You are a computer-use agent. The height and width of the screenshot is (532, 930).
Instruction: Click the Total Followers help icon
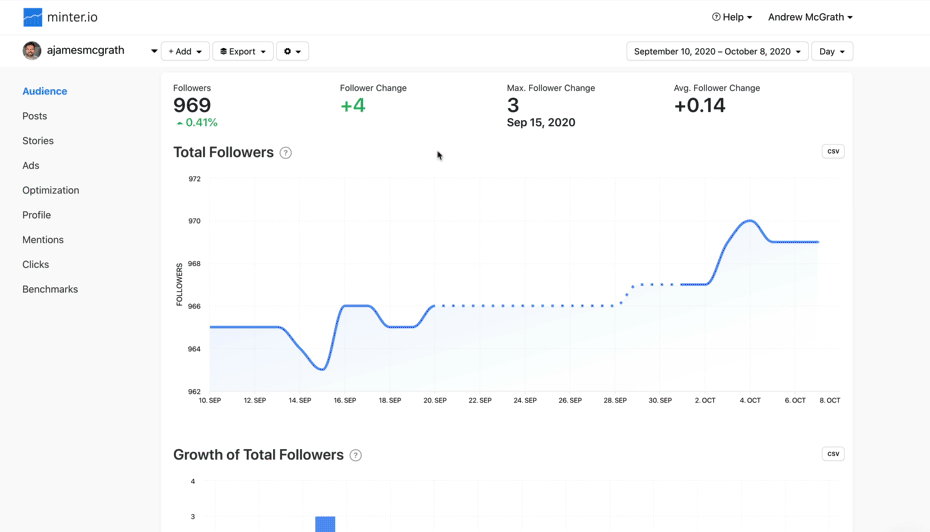click(x=286, y=153)
